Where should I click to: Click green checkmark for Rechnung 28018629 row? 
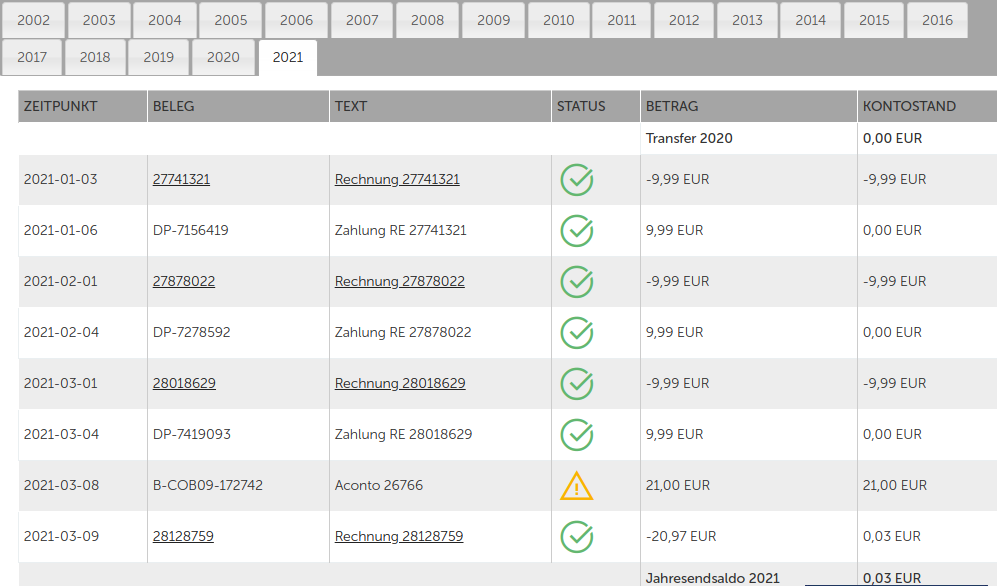[577, 384]
